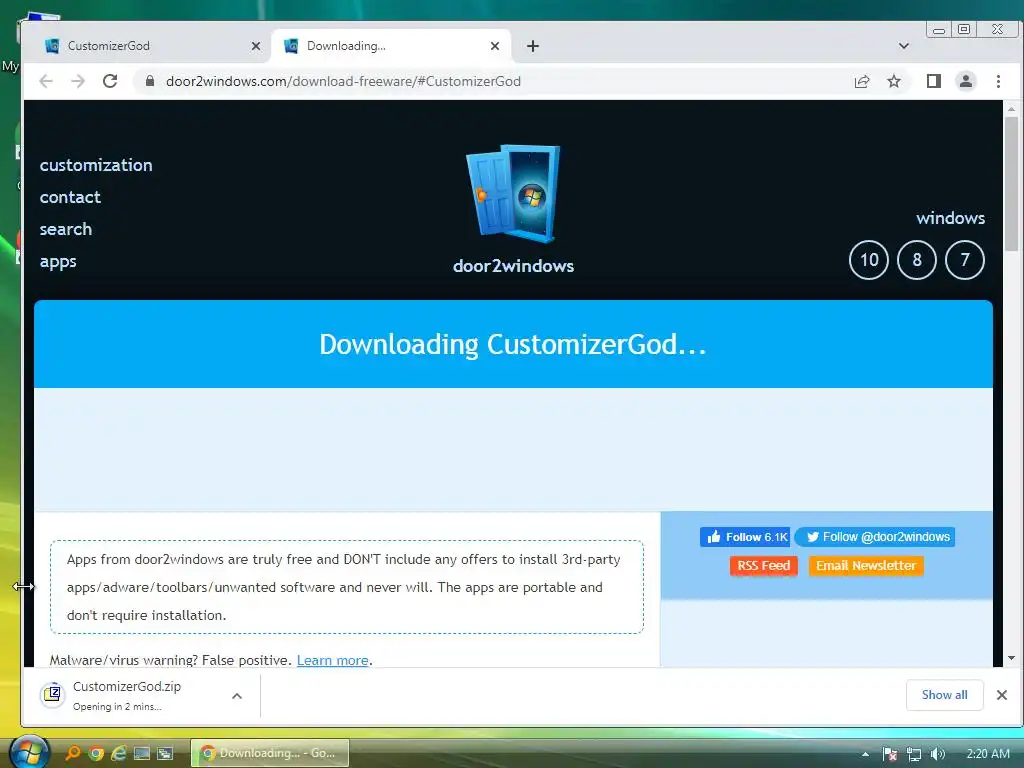Screen dimensions: 1024x768
Task: Open the RSS Feed button
Action: [x=763, y=566]
